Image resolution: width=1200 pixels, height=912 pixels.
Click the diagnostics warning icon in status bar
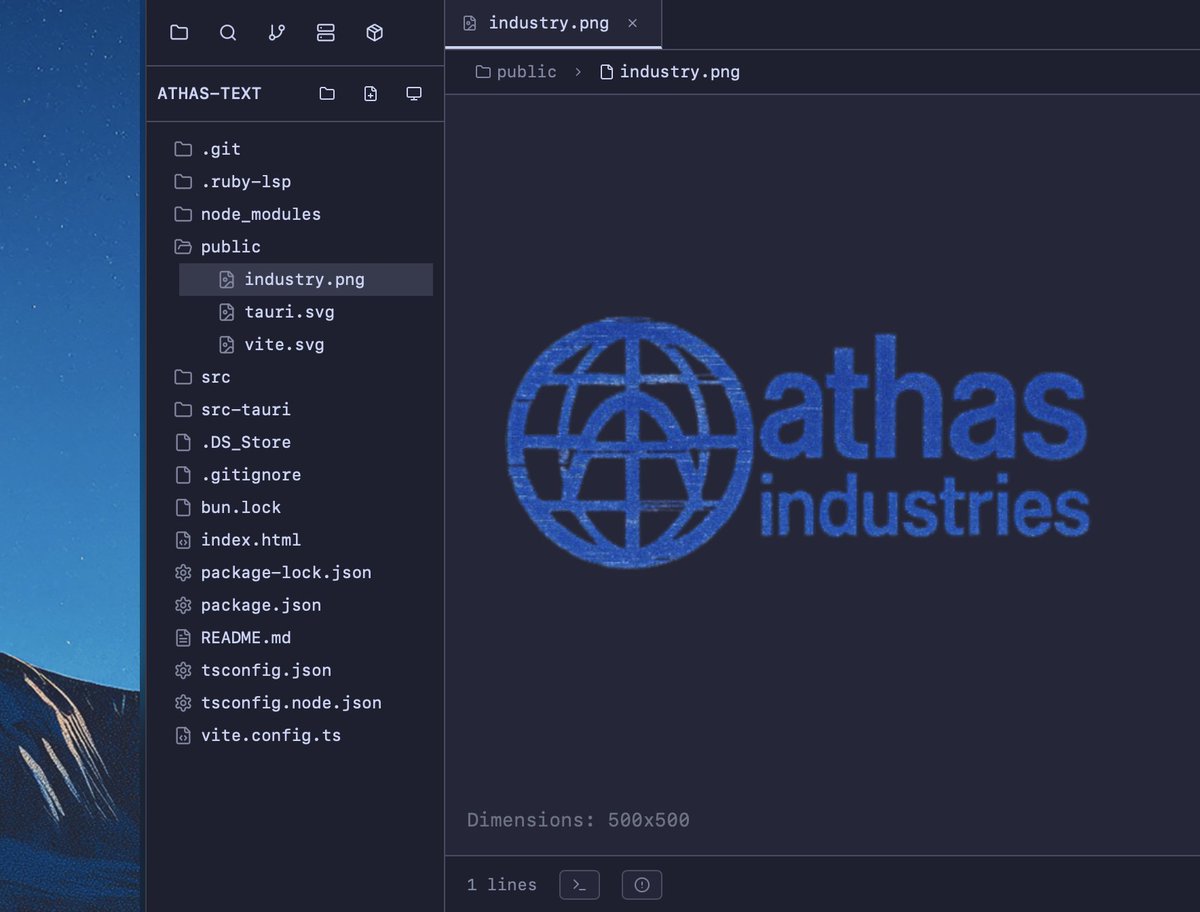pyautogui.click(x=641, y=884)
